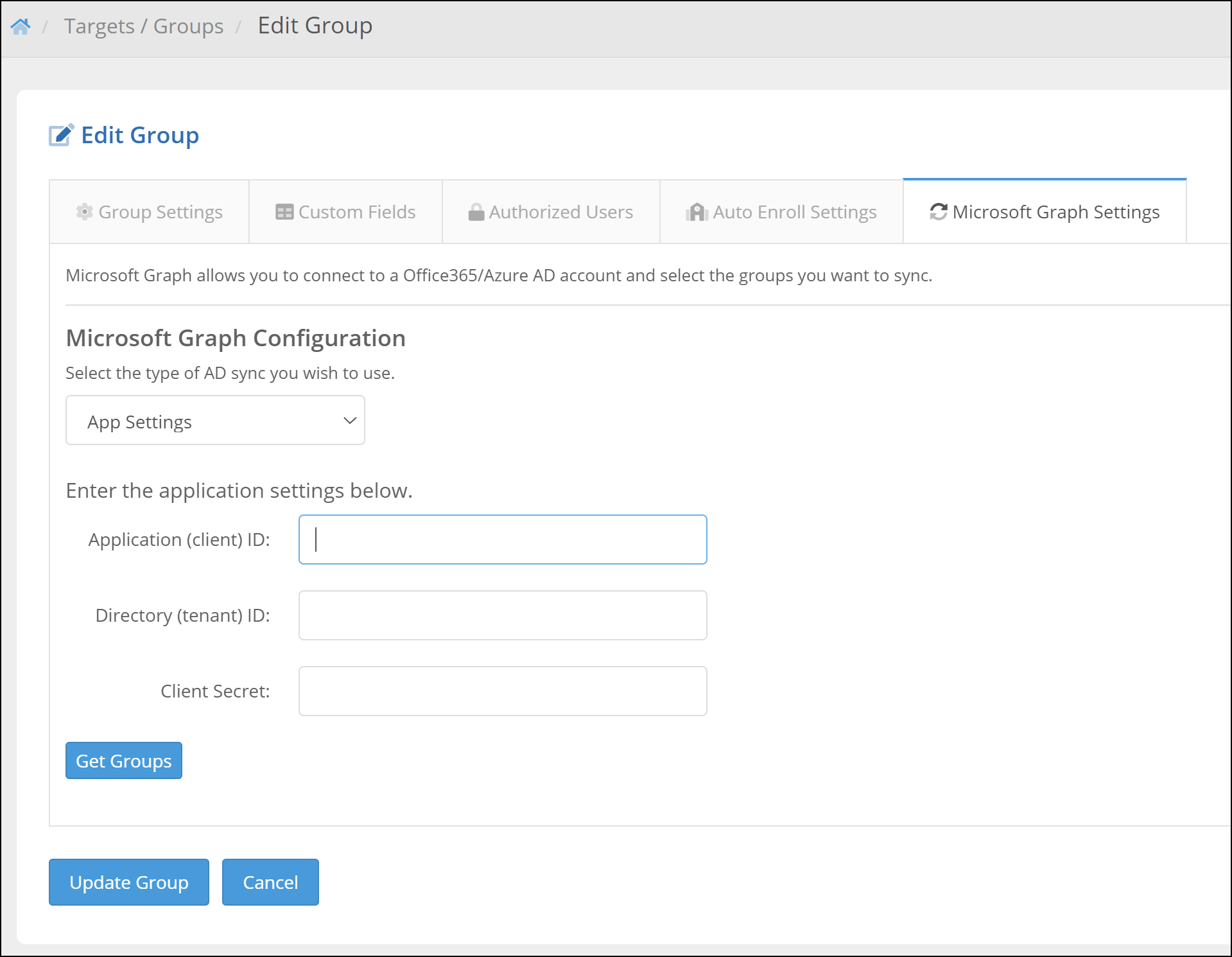Click the Edit Group breadcrumb title

[315, 26]
